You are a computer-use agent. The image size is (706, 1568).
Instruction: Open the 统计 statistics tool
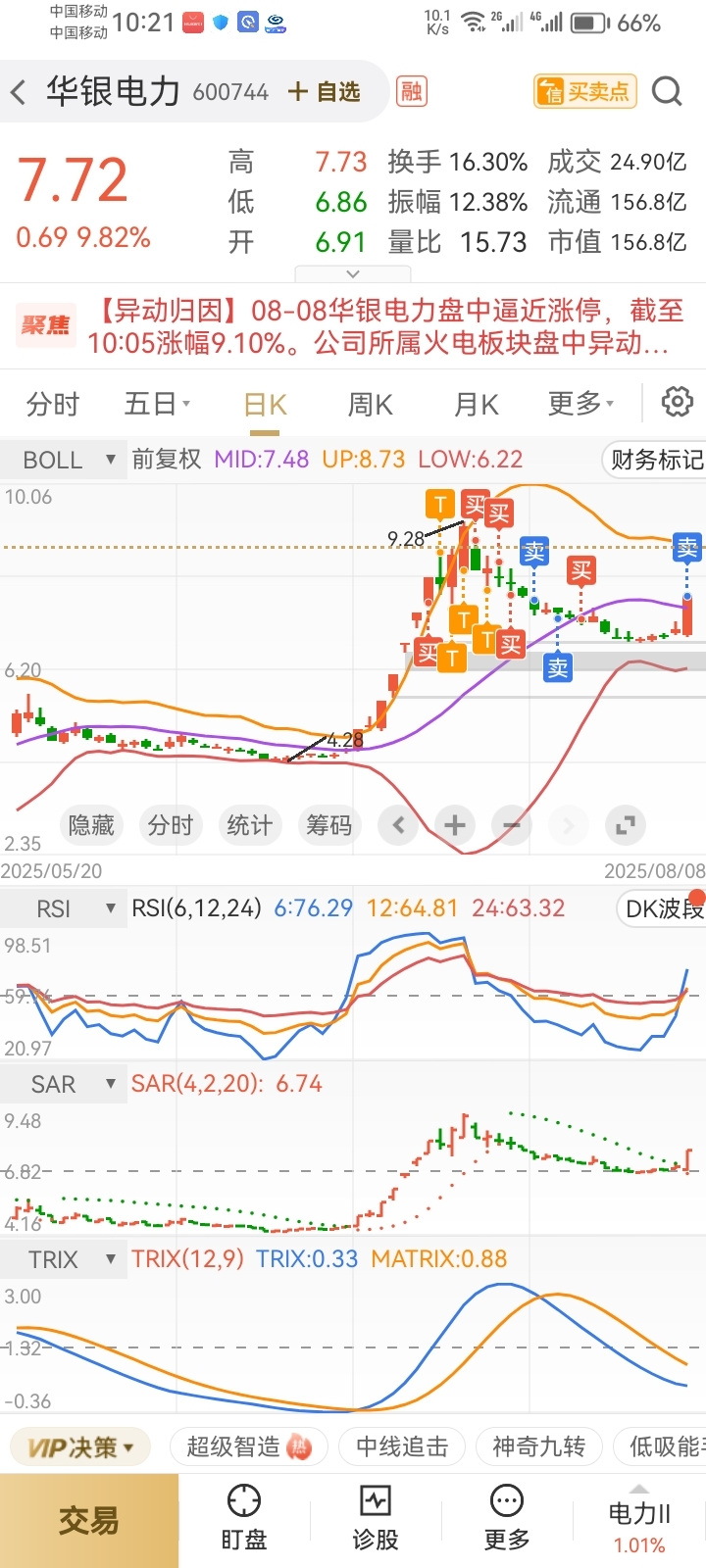[x=249, y=825]
